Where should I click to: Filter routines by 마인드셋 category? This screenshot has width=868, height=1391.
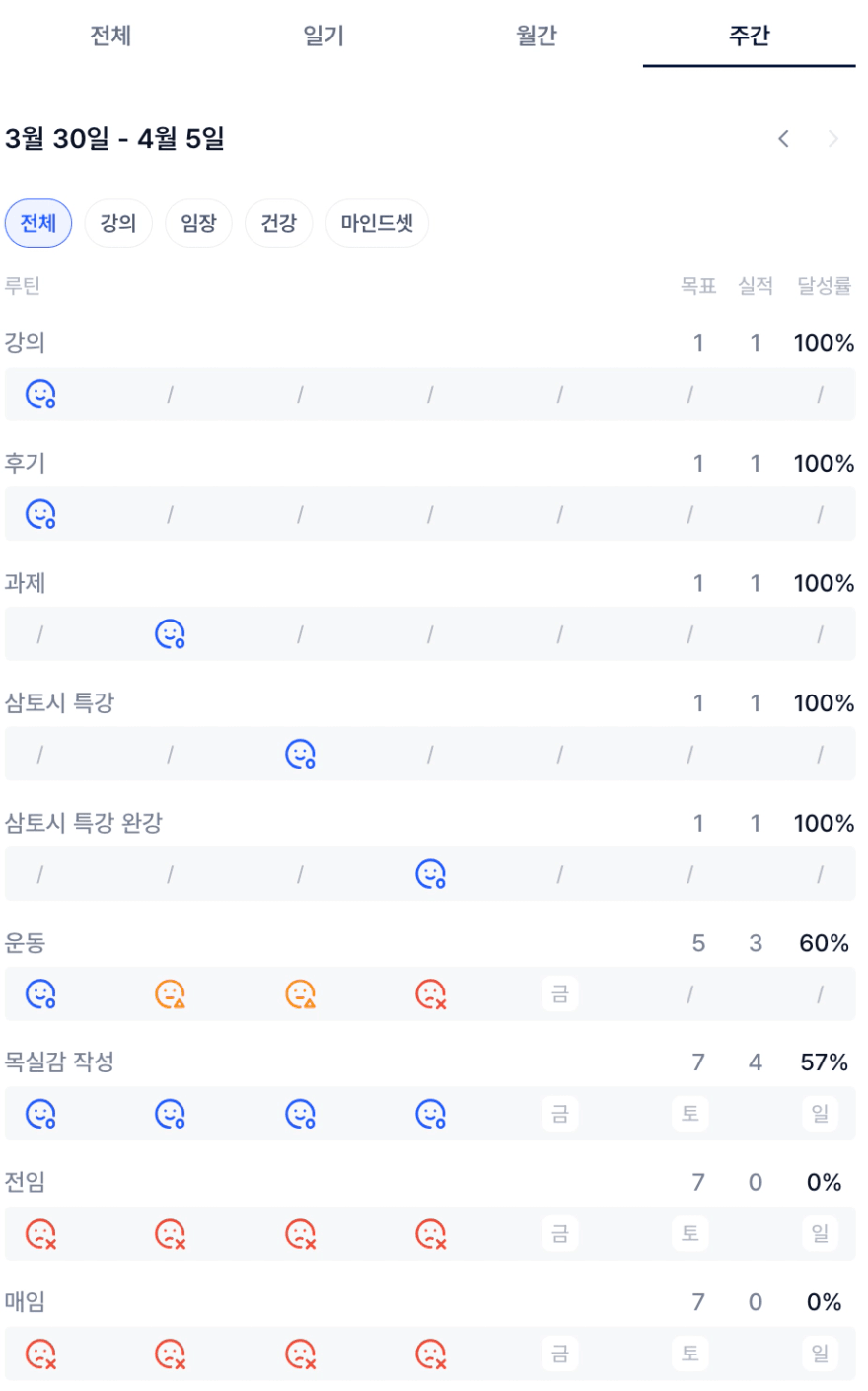point(377,223)
